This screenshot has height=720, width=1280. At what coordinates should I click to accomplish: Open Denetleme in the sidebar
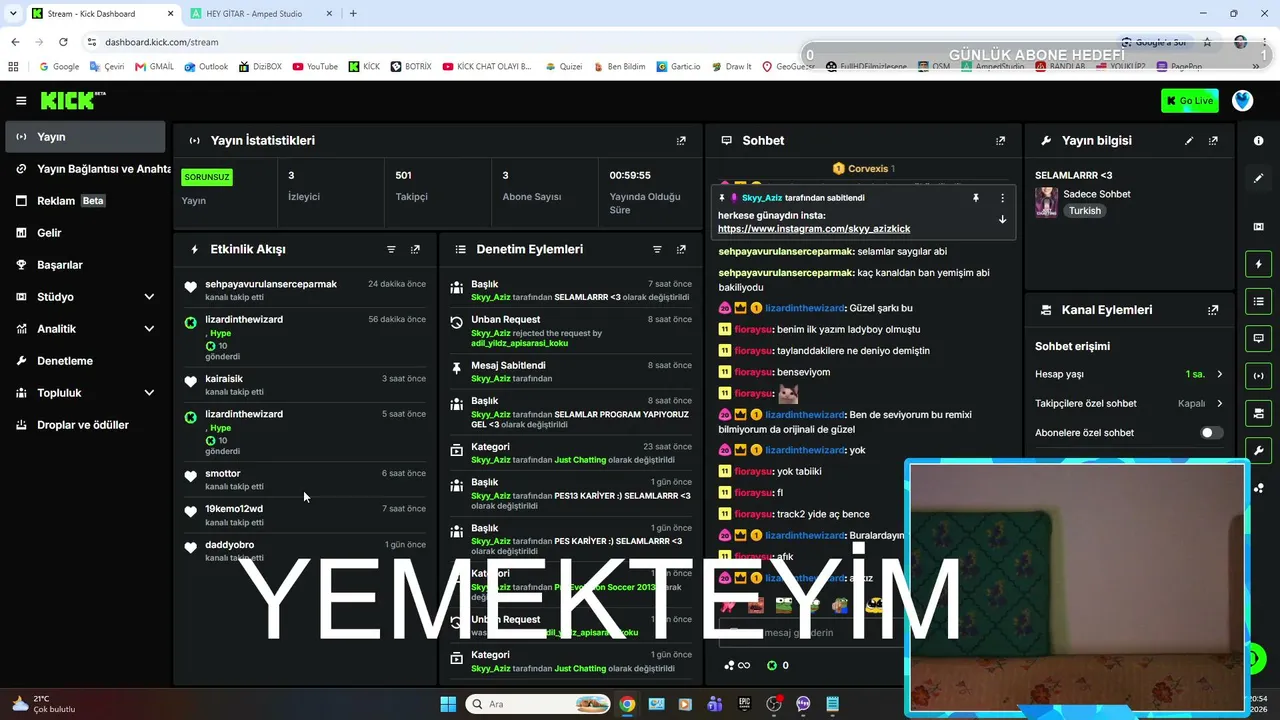(85, 361)
